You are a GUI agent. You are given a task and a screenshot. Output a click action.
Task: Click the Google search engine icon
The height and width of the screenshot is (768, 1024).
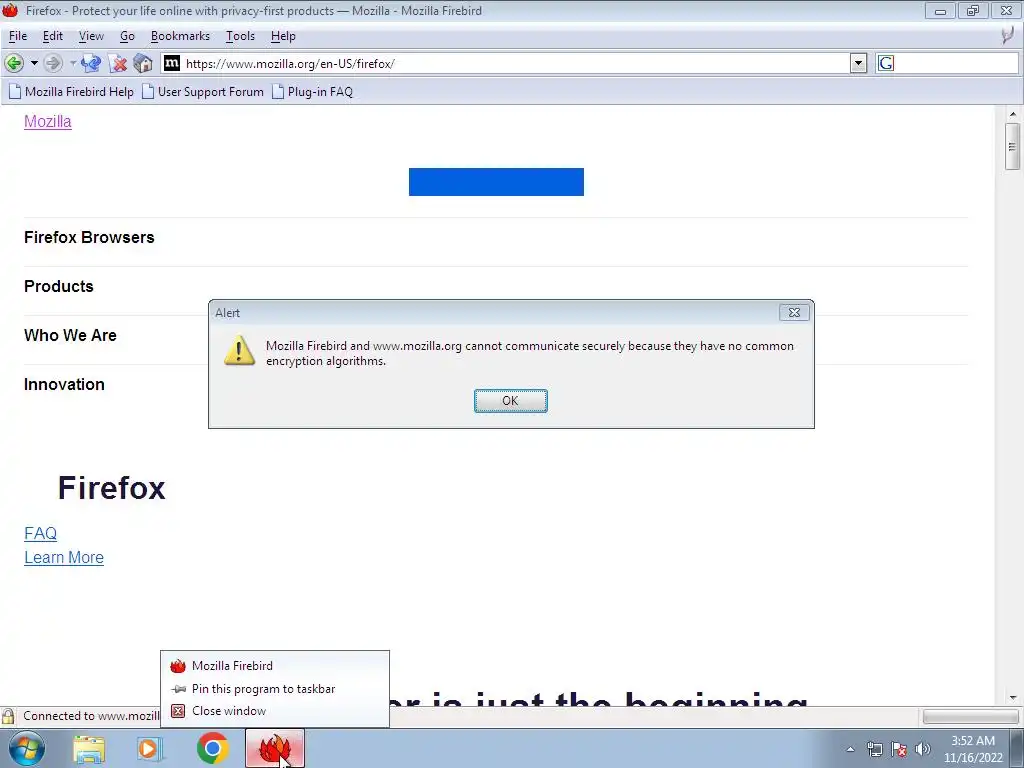(886, 63)
